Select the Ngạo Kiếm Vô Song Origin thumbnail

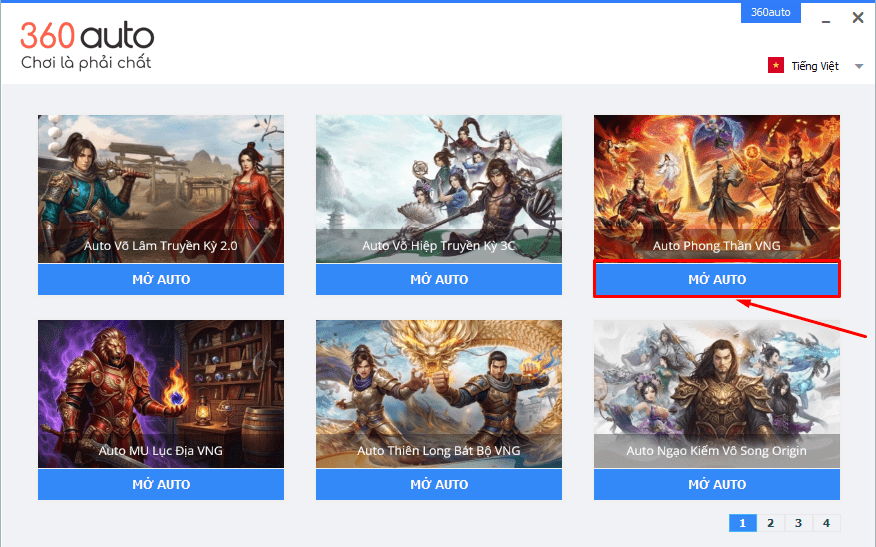click(717, 394)
